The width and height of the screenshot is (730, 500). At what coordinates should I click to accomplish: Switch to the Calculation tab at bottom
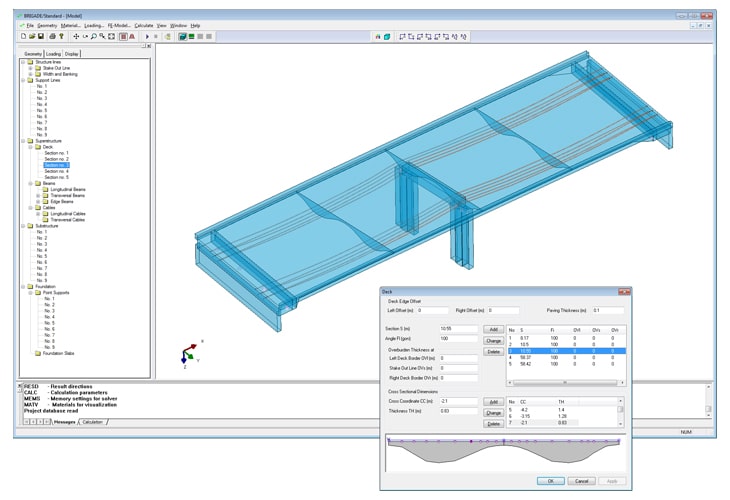click(x=94, y=422)
